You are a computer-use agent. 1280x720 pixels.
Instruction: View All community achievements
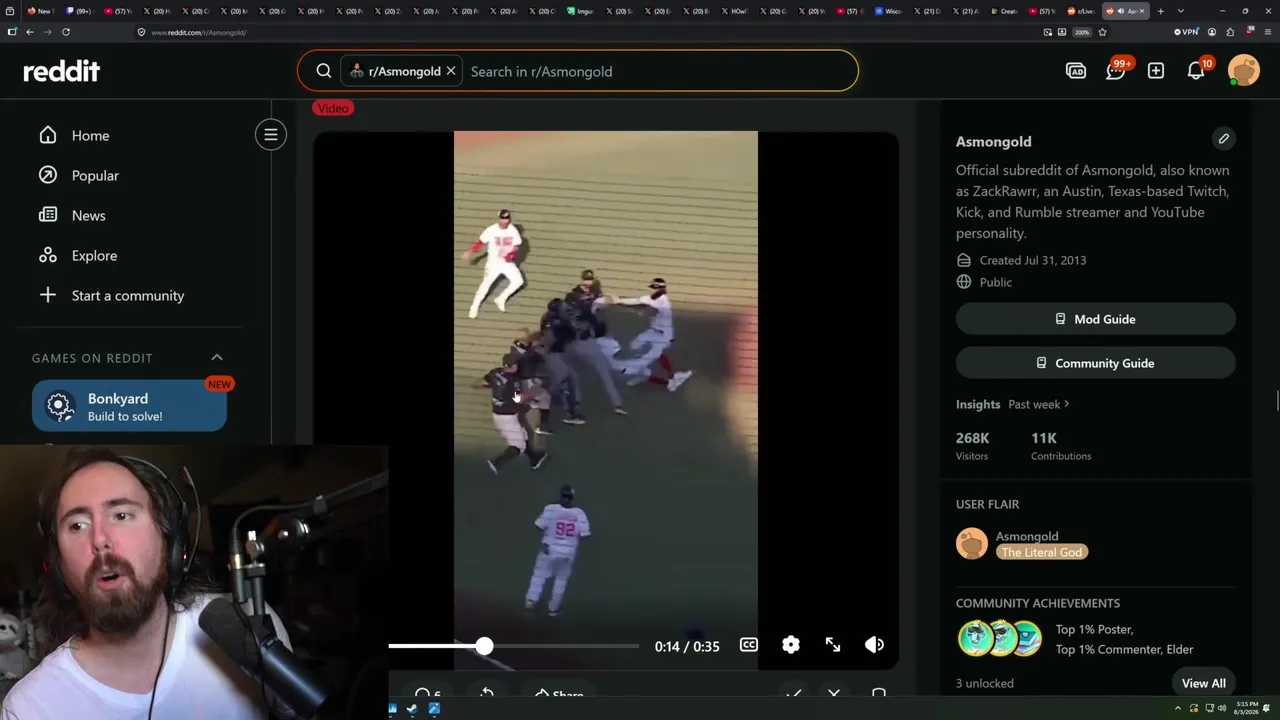(x=1204, y=683)
